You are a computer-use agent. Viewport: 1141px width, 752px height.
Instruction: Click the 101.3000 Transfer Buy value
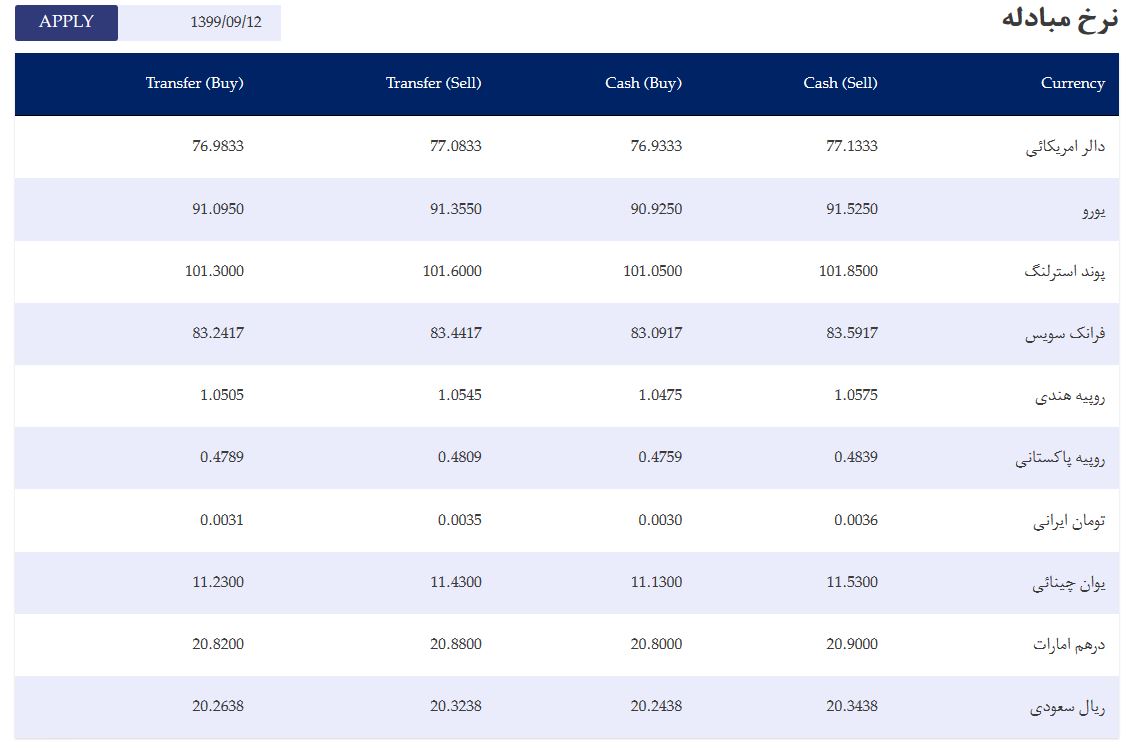click(x=214, y=272)
